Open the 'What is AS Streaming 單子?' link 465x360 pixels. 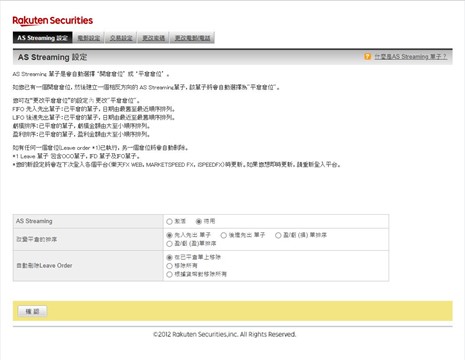coord(410,57)
